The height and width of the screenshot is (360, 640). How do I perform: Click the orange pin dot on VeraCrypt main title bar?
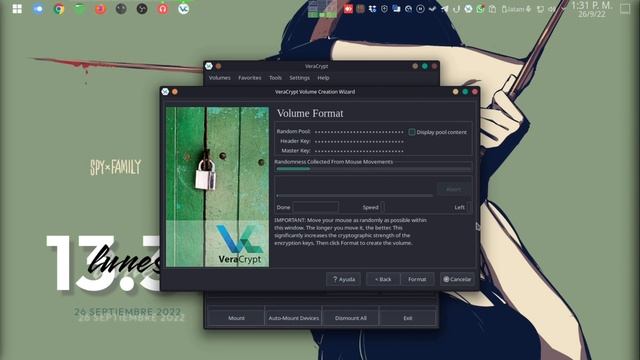click(x=218, y=66)
